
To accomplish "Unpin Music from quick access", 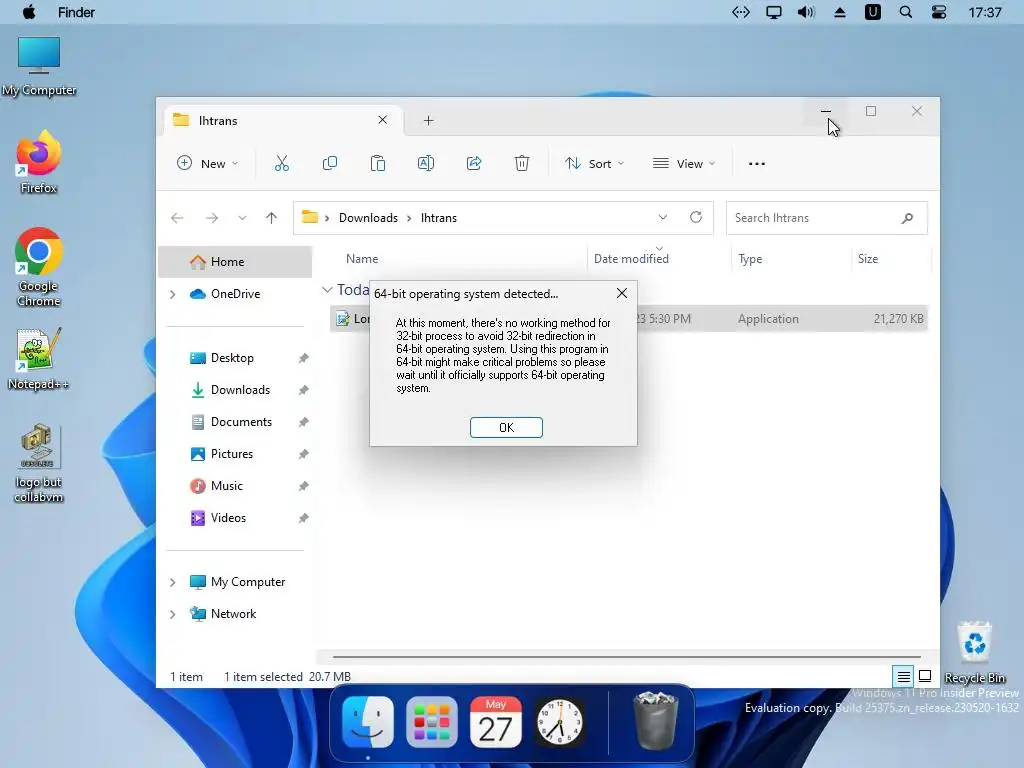I will coord(303,487).
